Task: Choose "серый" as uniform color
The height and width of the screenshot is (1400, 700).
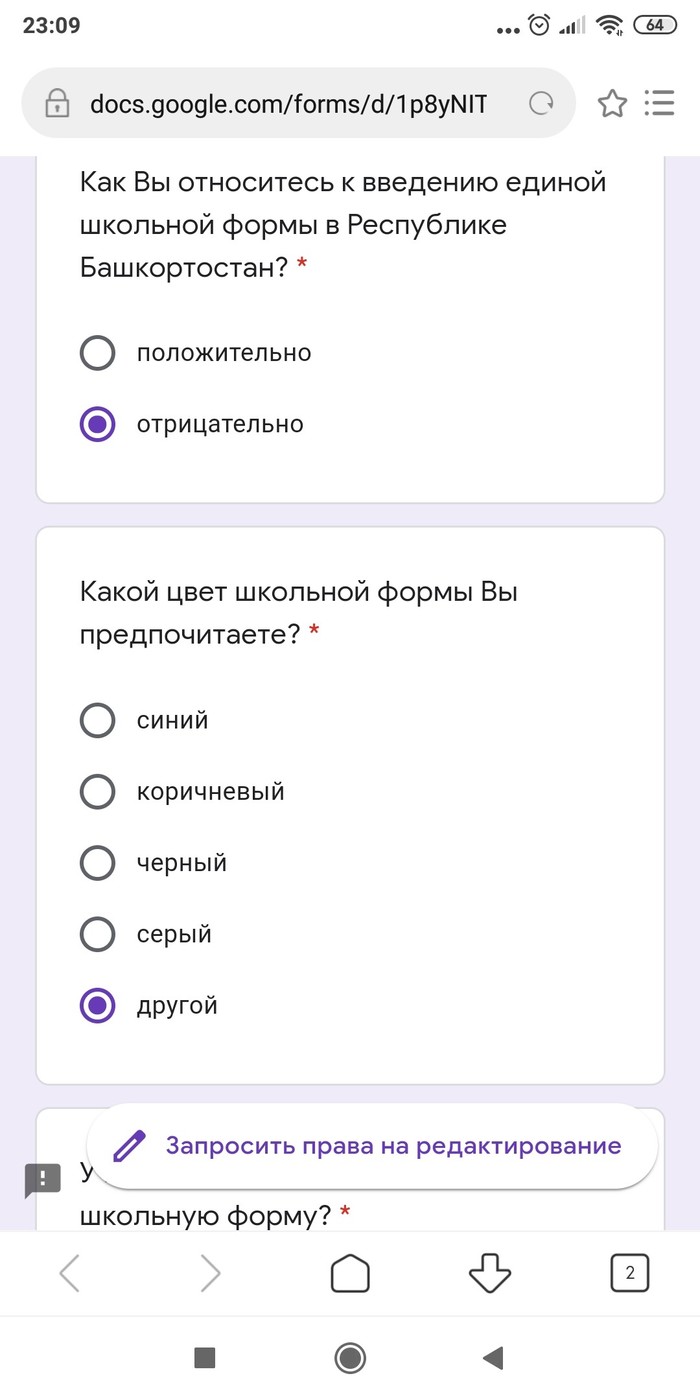Action: pyautogui.click(x=97, y=935)
